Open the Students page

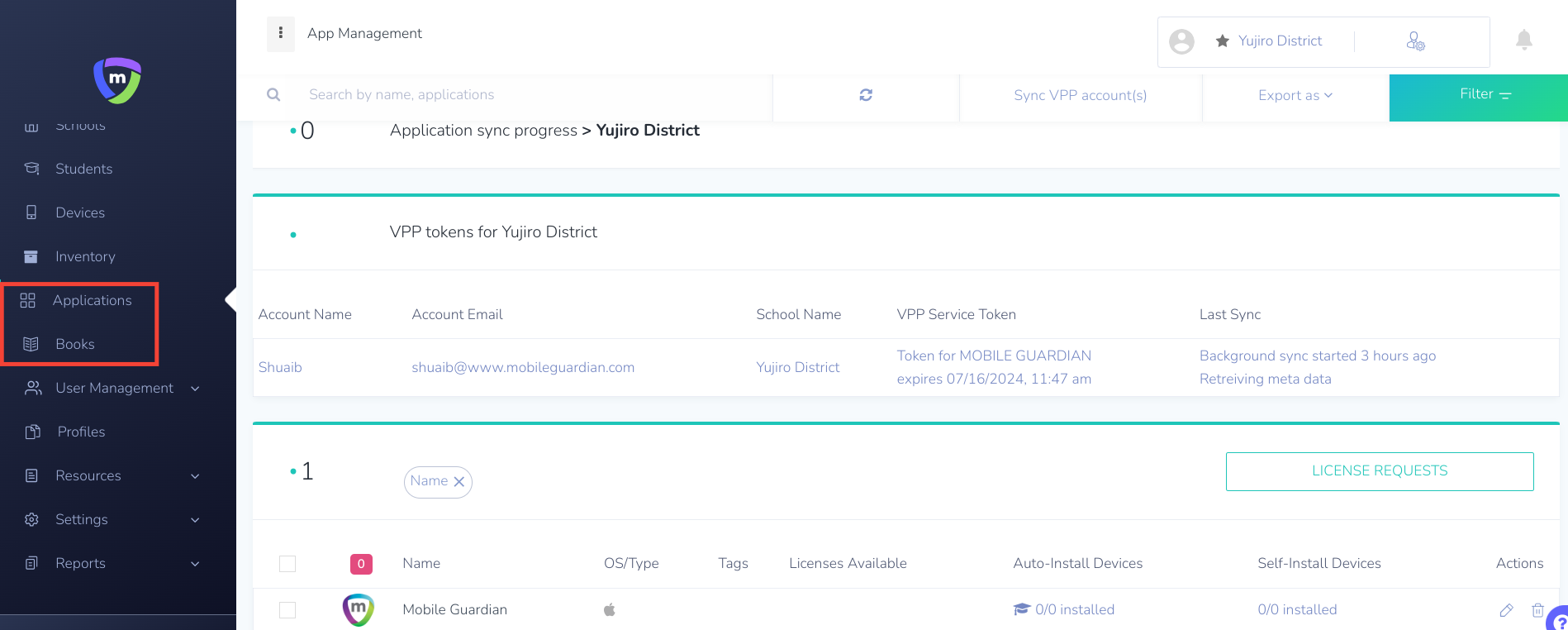coord(83,169)
